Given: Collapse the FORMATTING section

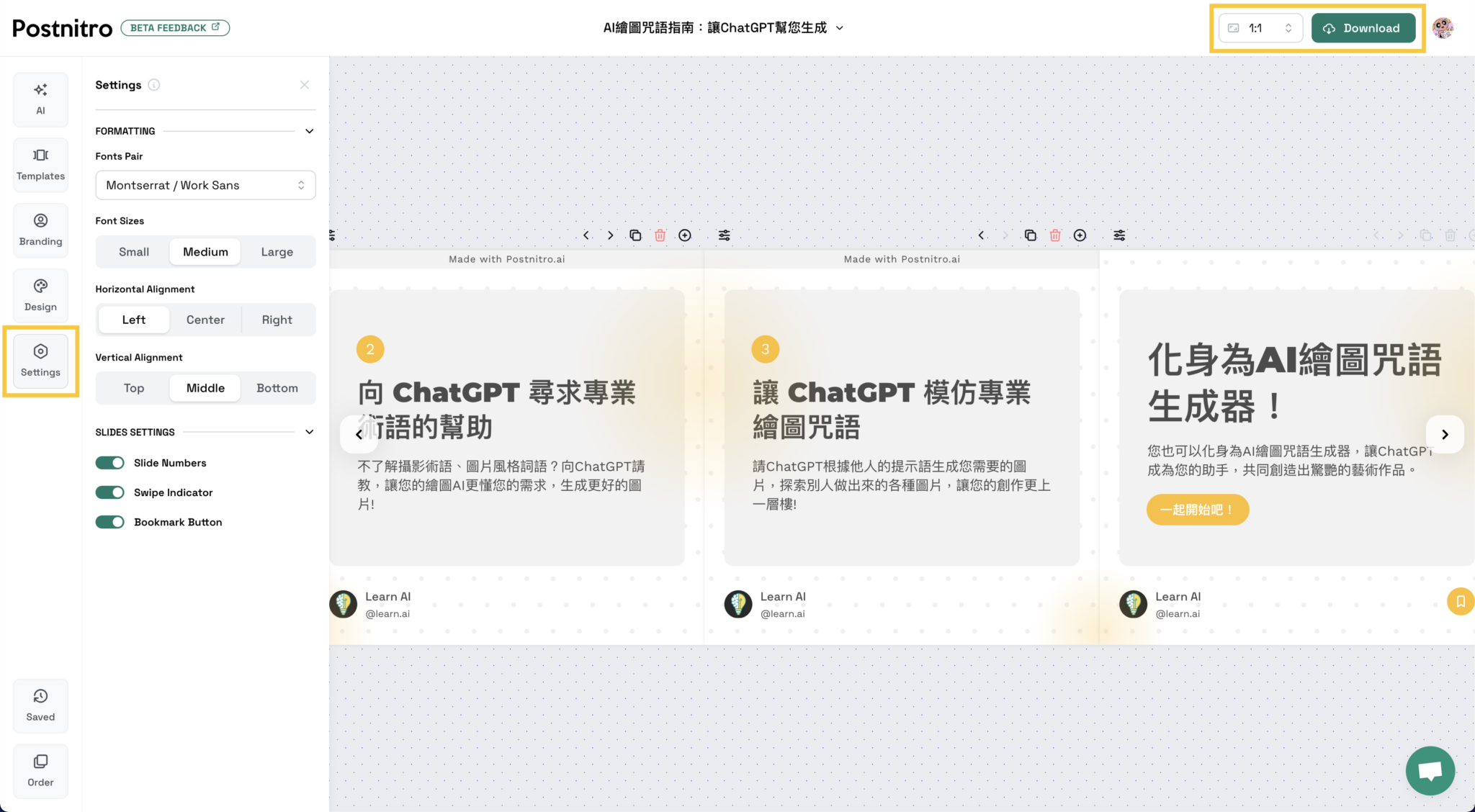Looking at the screenshot, I should click(x=309, y=131).
